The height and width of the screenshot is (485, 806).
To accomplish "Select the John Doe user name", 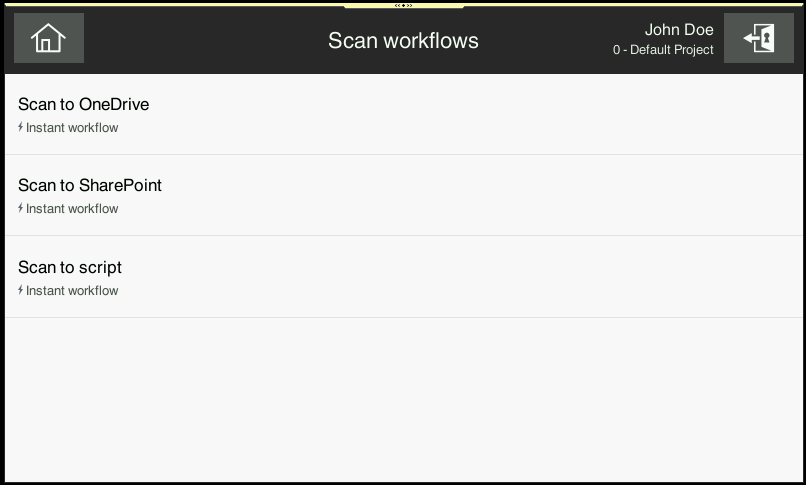I will click(x=679, y=30).
